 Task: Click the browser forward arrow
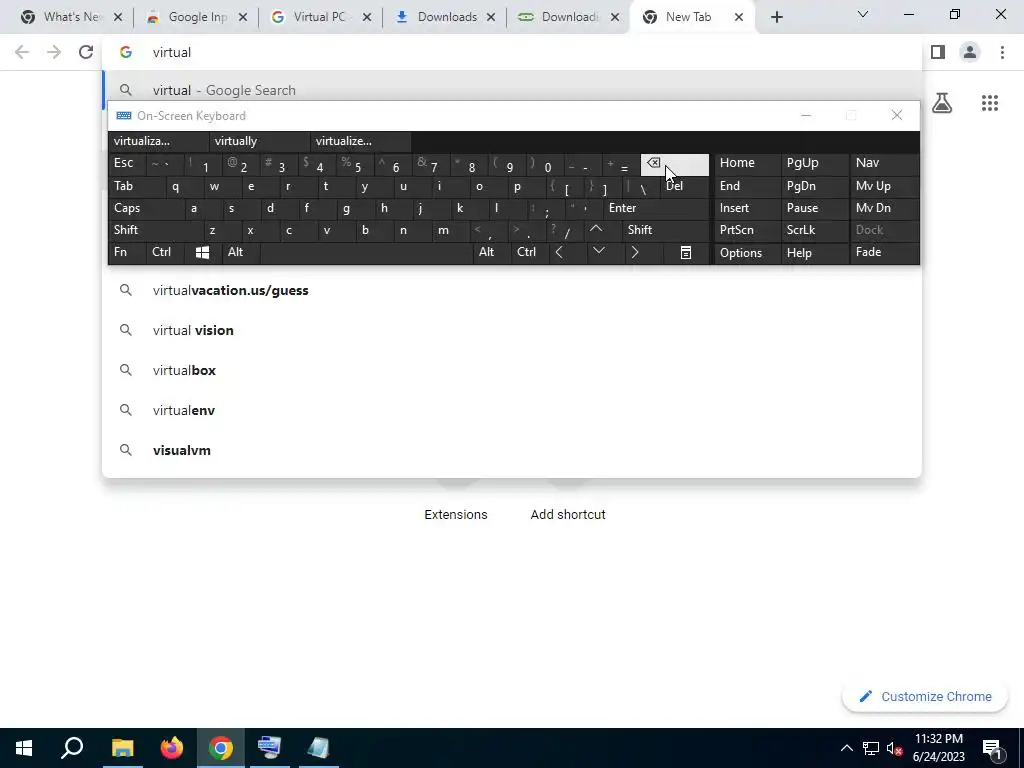click(54, 52)
